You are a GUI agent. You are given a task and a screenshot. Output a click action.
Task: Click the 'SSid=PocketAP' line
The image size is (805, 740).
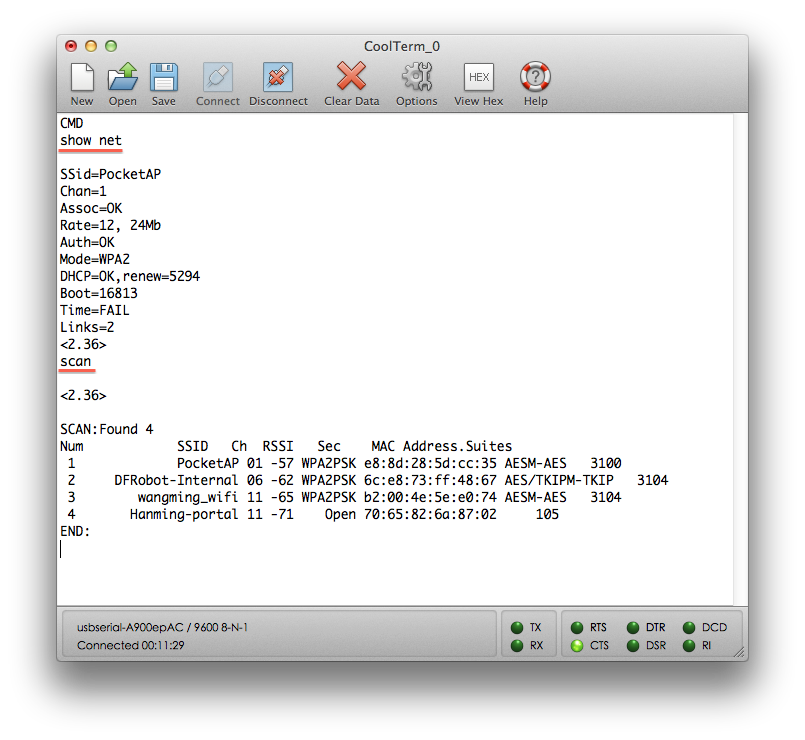tap(110, 175)
